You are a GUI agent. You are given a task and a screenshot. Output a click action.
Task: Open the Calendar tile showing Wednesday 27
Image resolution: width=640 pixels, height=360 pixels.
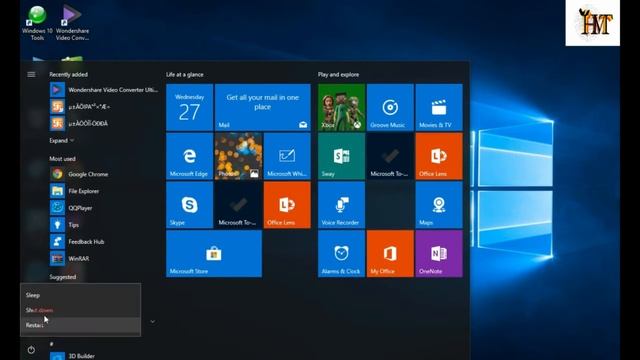pyautogui.click(x=189, y=107)
